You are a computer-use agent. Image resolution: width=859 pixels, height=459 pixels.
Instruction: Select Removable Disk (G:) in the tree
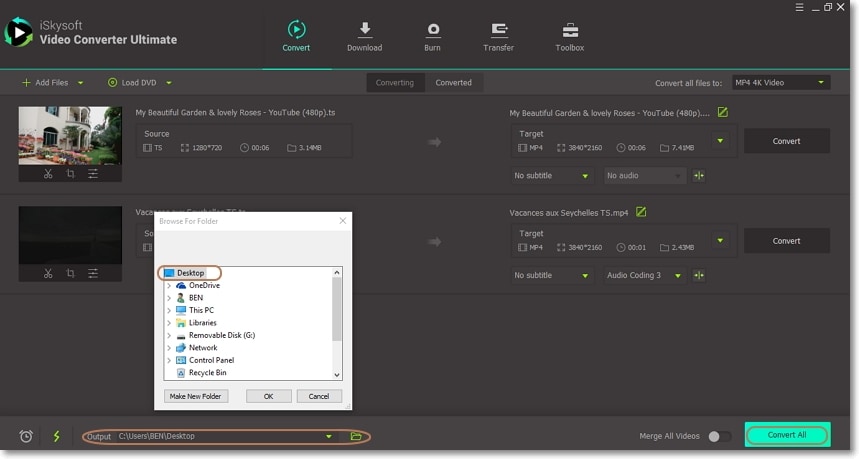pyautogui.click(x=221, y=335)
